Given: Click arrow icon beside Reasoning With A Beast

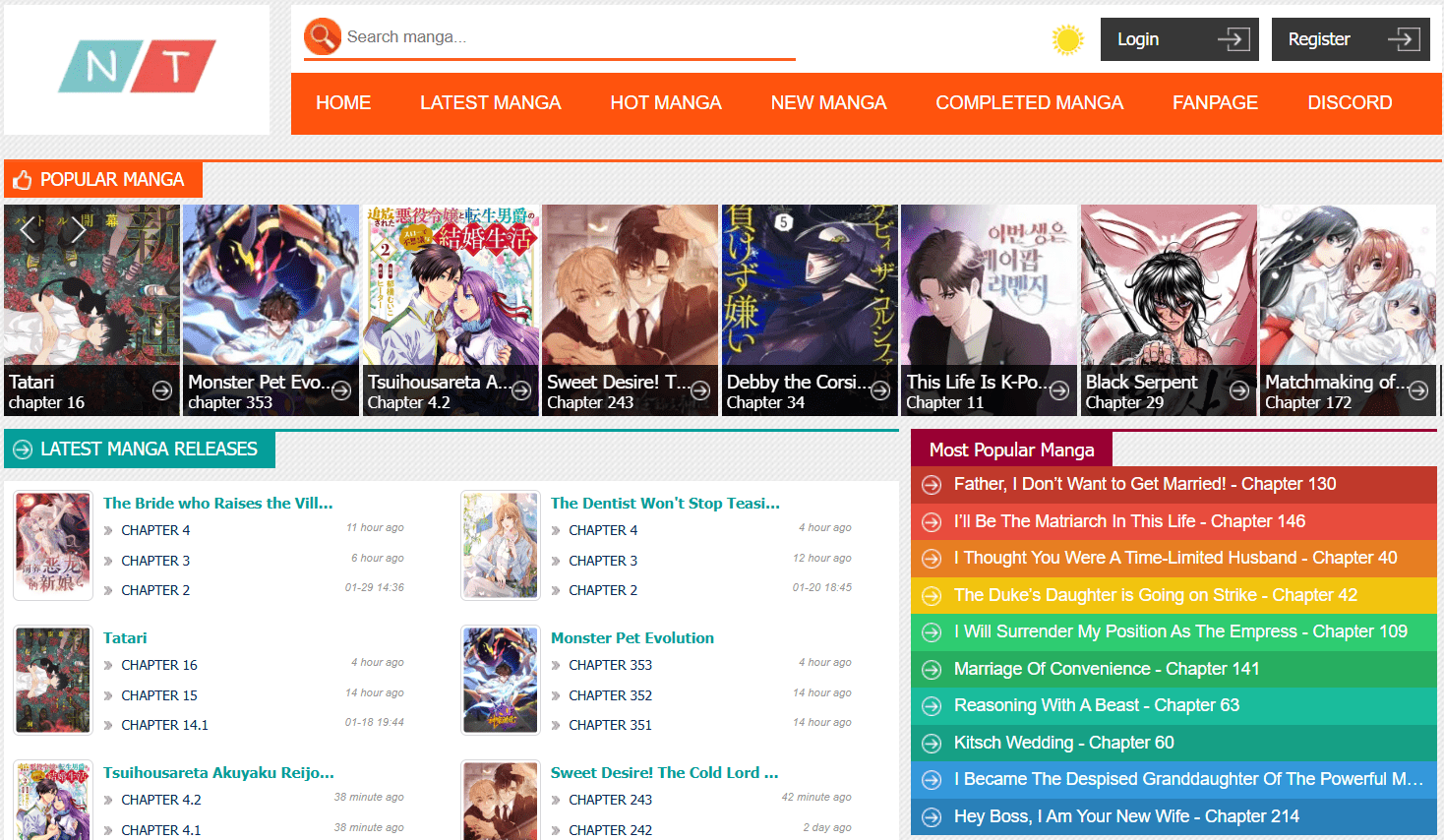Looking at the screenshot, I should click(931, 706).
